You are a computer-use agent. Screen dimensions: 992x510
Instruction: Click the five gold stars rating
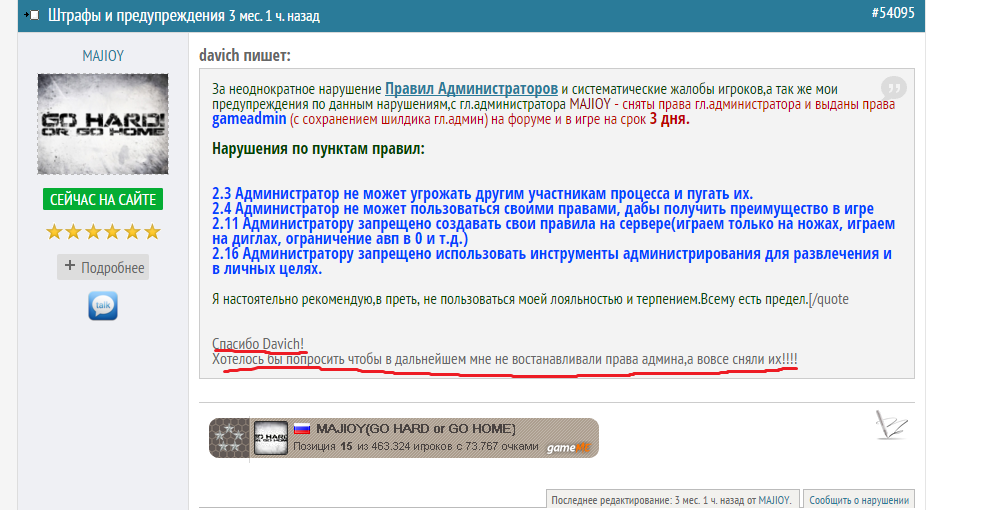[103, 232]
